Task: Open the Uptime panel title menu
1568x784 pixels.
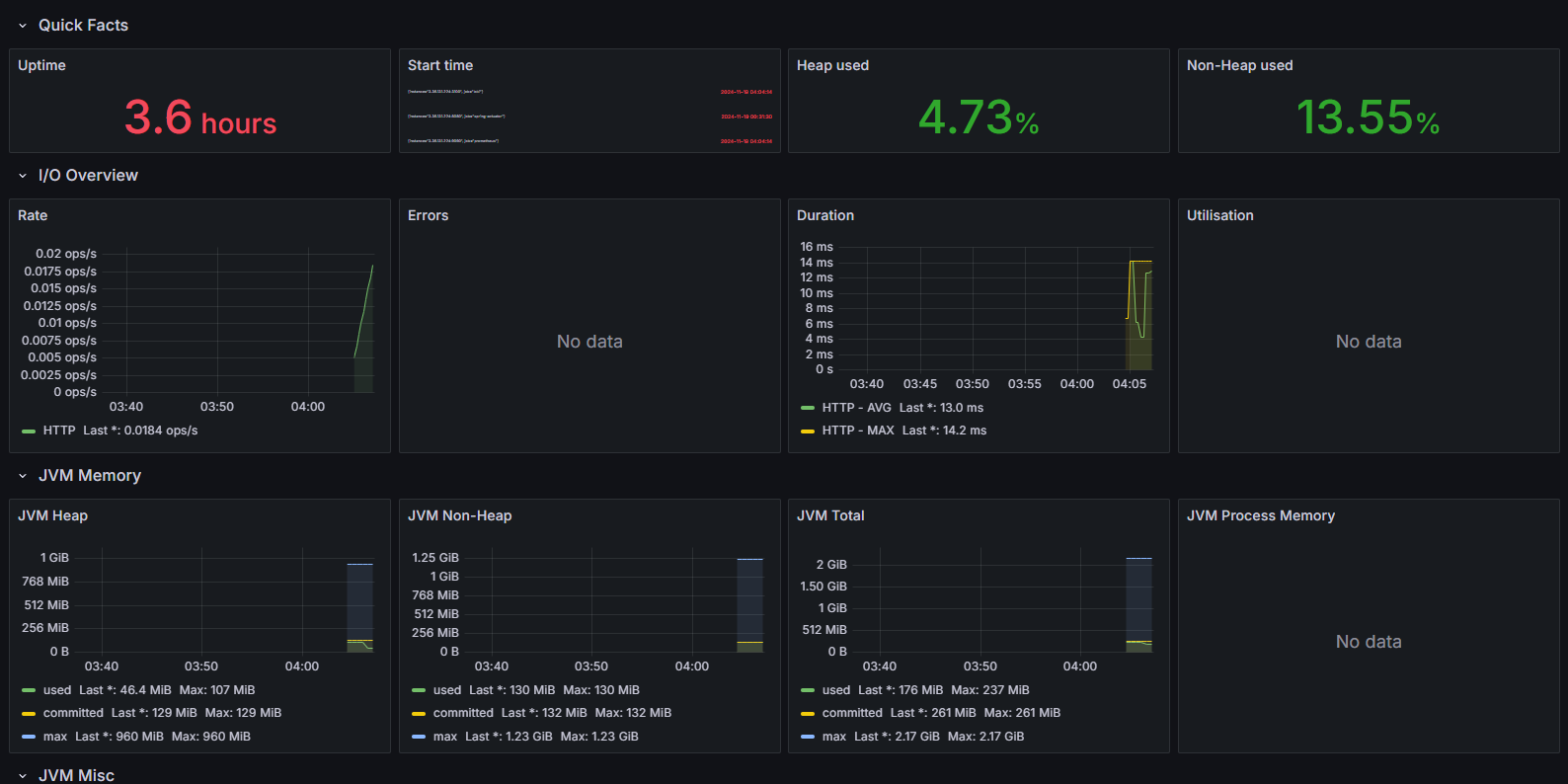Action: tap(41, 65)
